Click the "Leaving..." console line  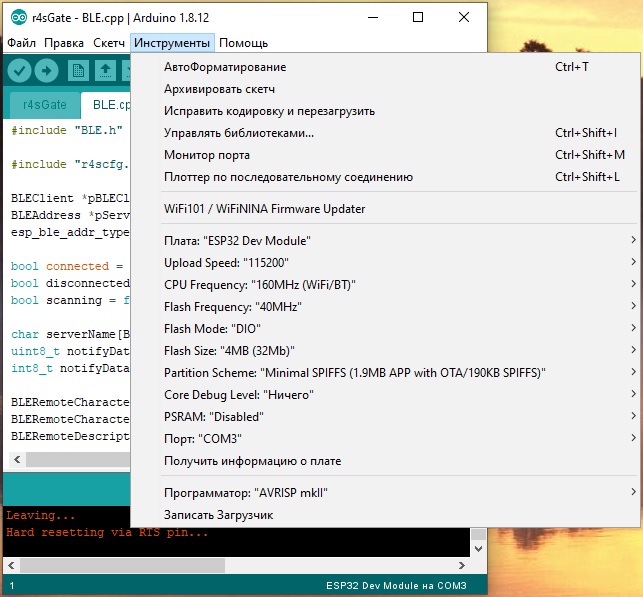click(41, 515)
